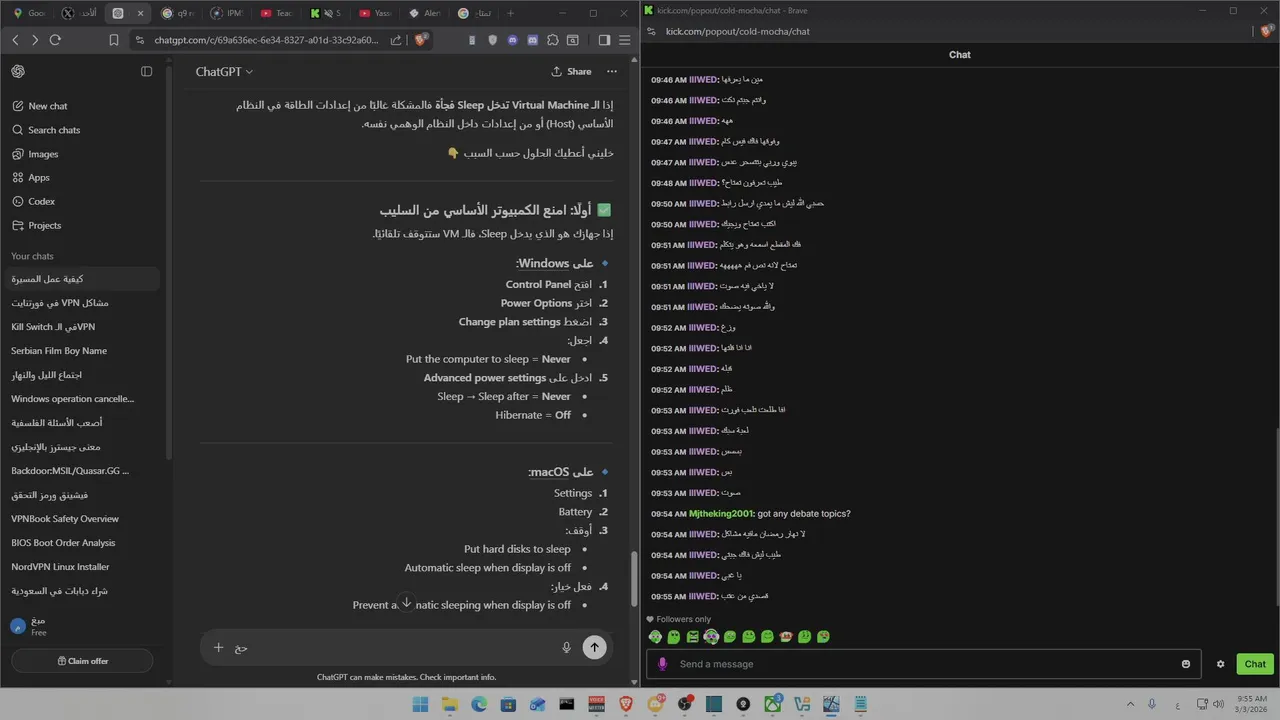Click Mjtheking2001 username in Kick chat
Viewport: 1280px width, 720px height.
pyautogui.click(x=721, y=514)
